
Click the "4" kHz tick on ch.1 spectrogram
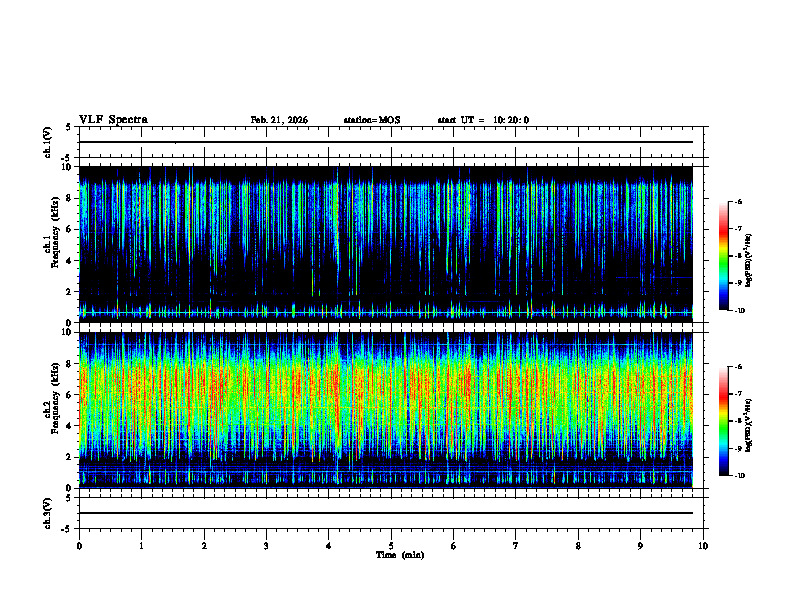point(69,261)
